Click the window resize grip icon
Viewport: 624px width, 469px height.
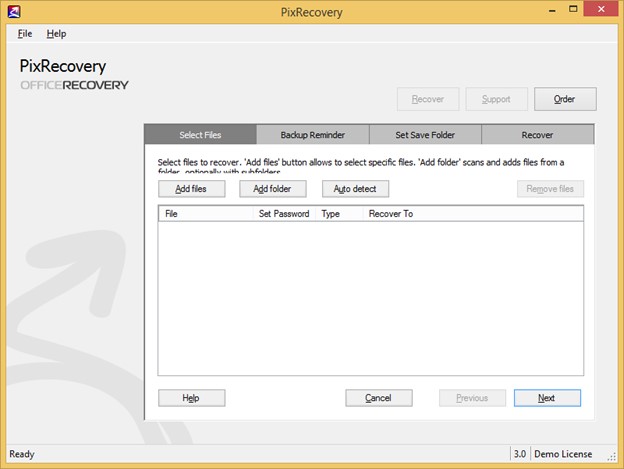612,457
